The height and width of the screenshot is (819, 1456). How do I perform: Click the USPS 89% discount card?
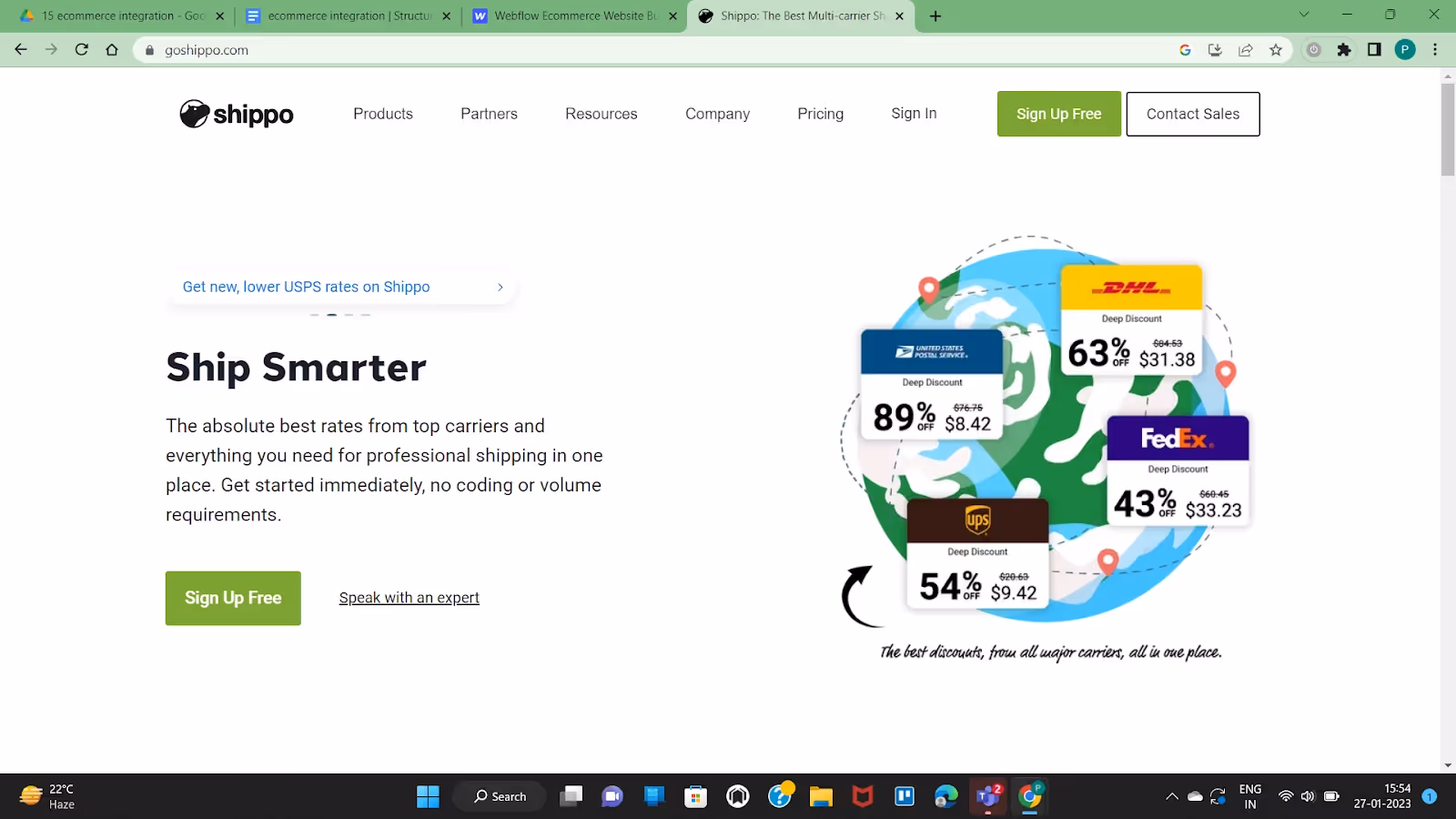[932, 384]
